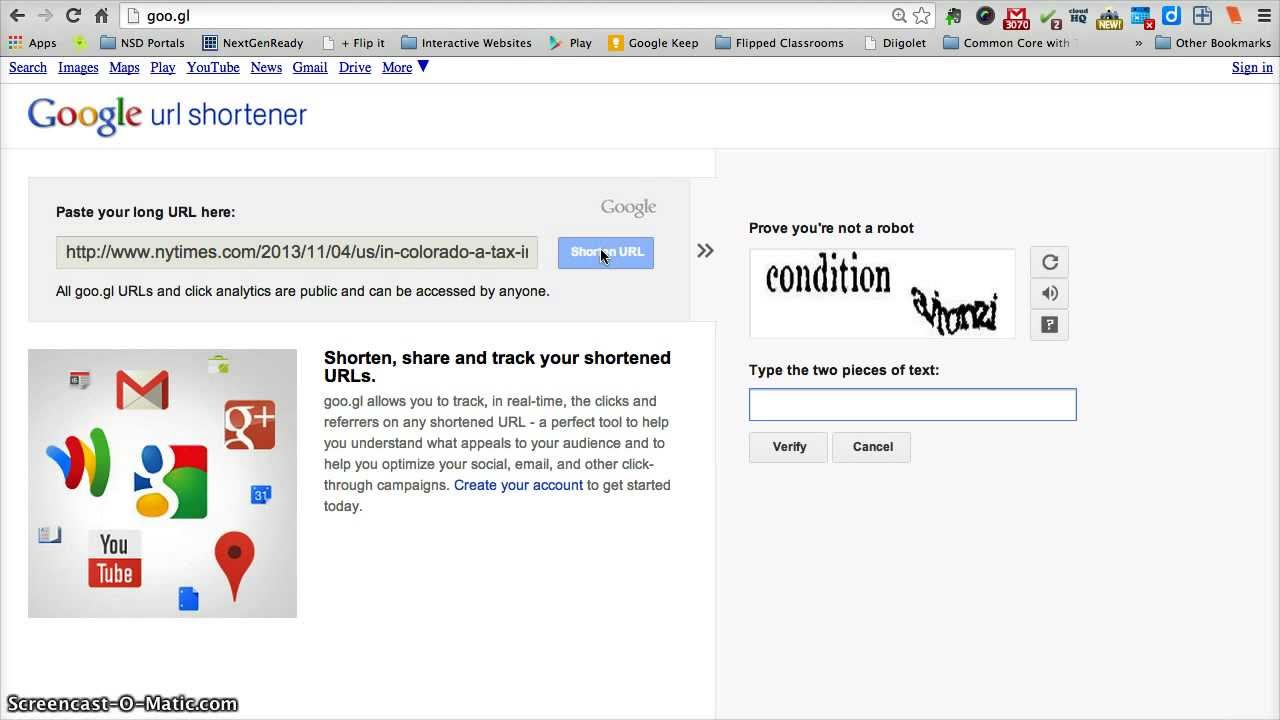
Task: Open the calendar extension with red x
Action: (1142, 17)
